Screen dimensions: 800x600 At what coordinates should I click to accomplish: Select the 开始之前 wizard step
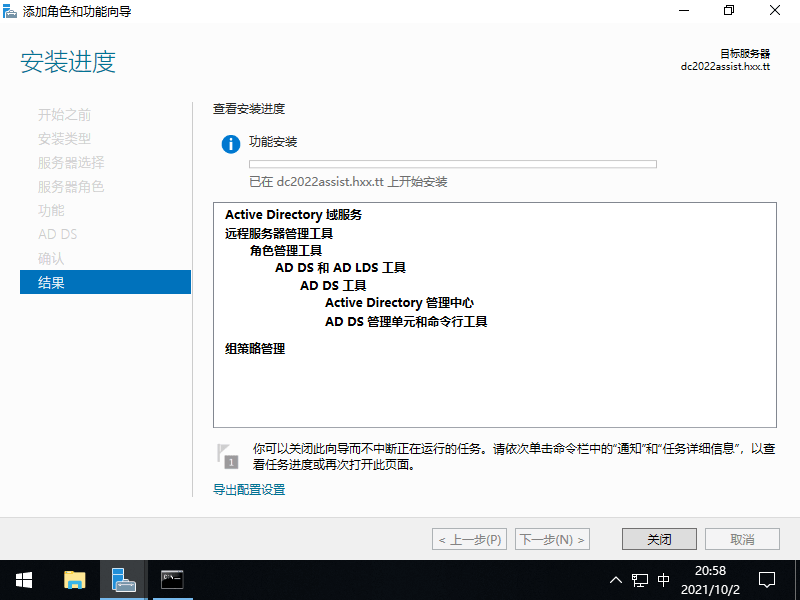64,115
